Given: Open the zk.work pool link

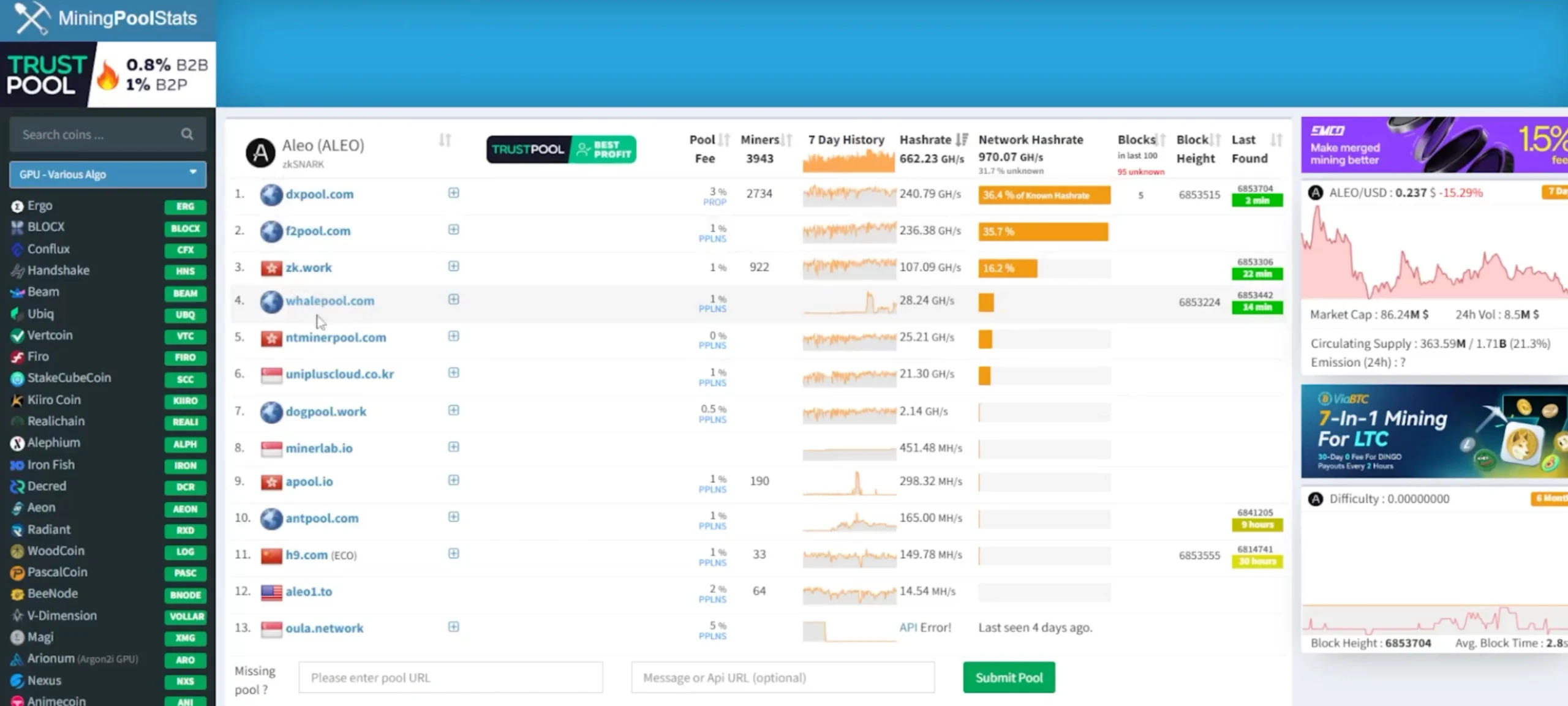Looking at the screenshot, I should (309, 268).
